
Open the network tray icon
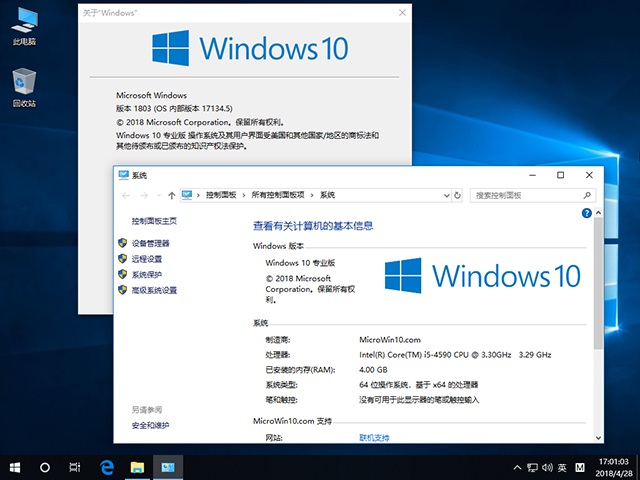click(x=532, y=467)
